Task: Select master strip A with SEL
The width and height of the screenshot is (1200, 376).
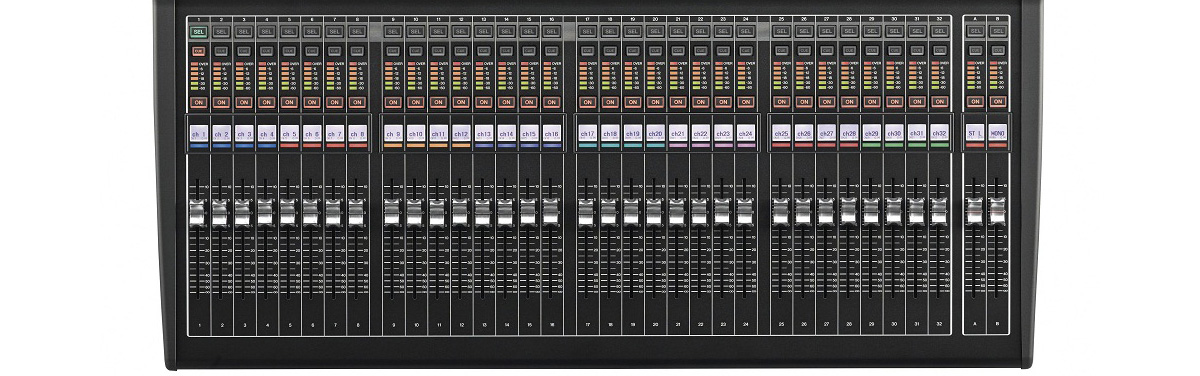Action: pyautogui.click(x=976, y=32)
